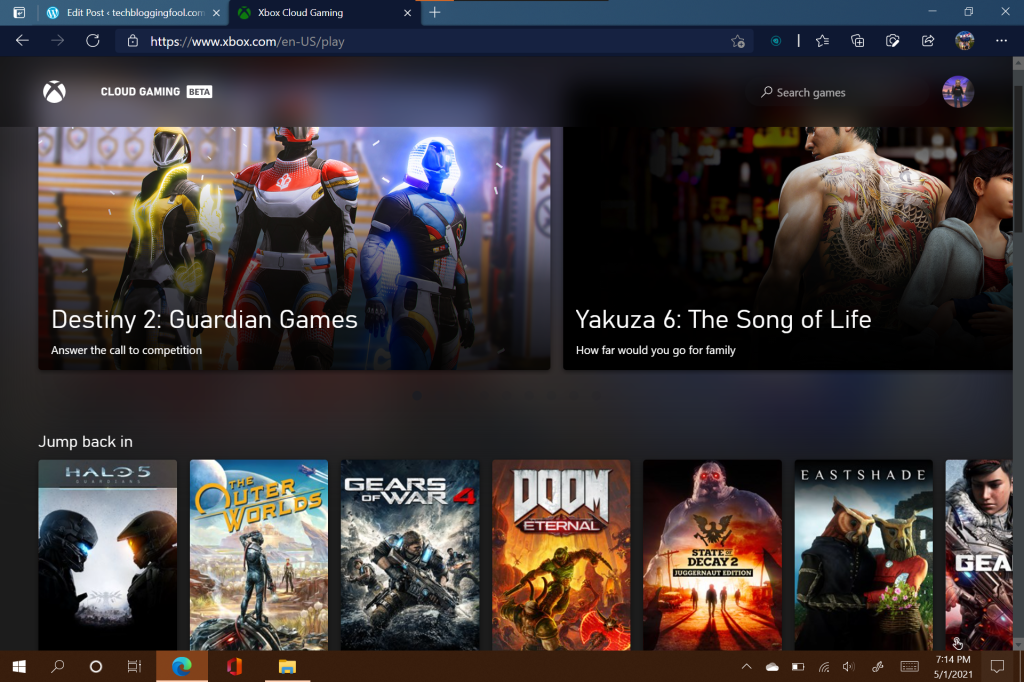The image size is (1024, 682).
Task: Open The Outer Worlds game tile
Action: [x=258, y=555]
